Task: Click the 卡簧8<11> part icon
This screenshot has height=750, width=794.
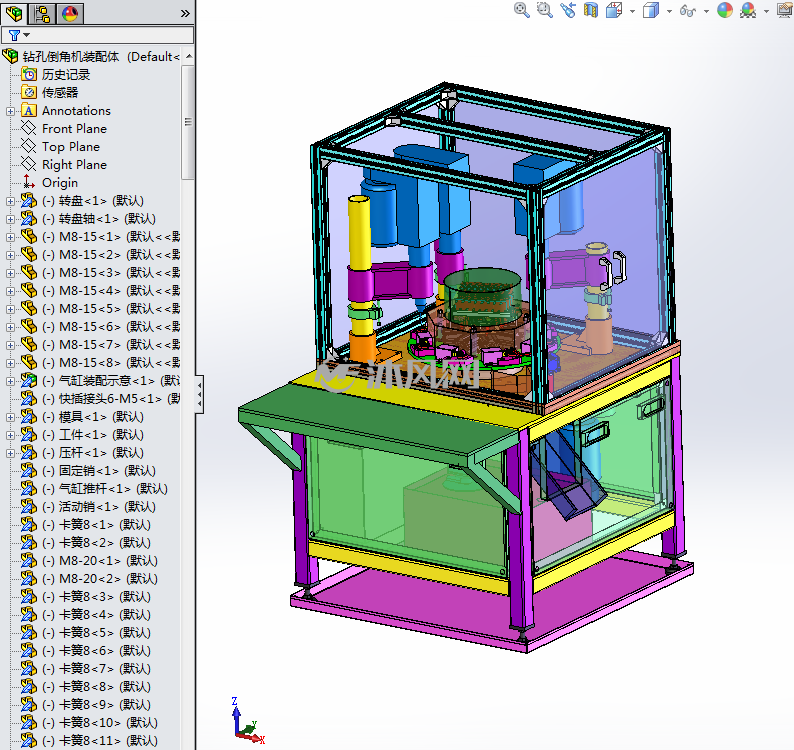Action: point(29,740)
